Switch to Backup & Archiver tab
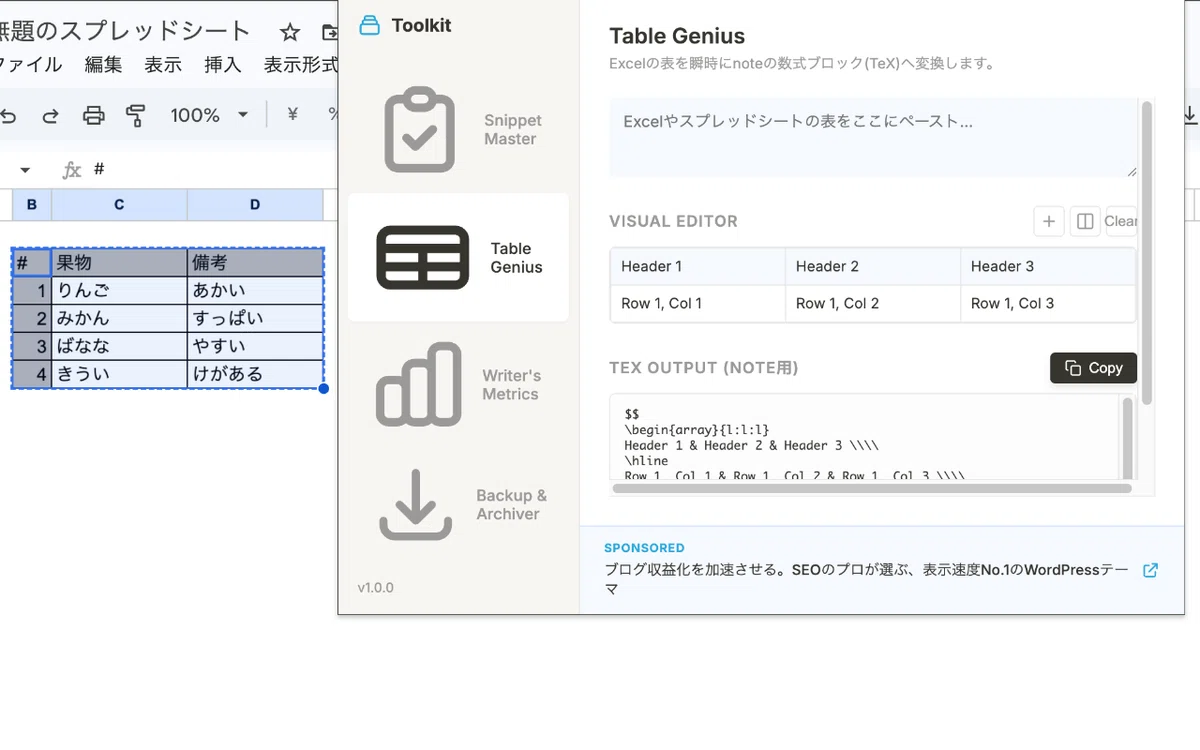Image resolution: width=1200 pixels, height=750 pixels. pyautogui.click(x=458, y=505)
